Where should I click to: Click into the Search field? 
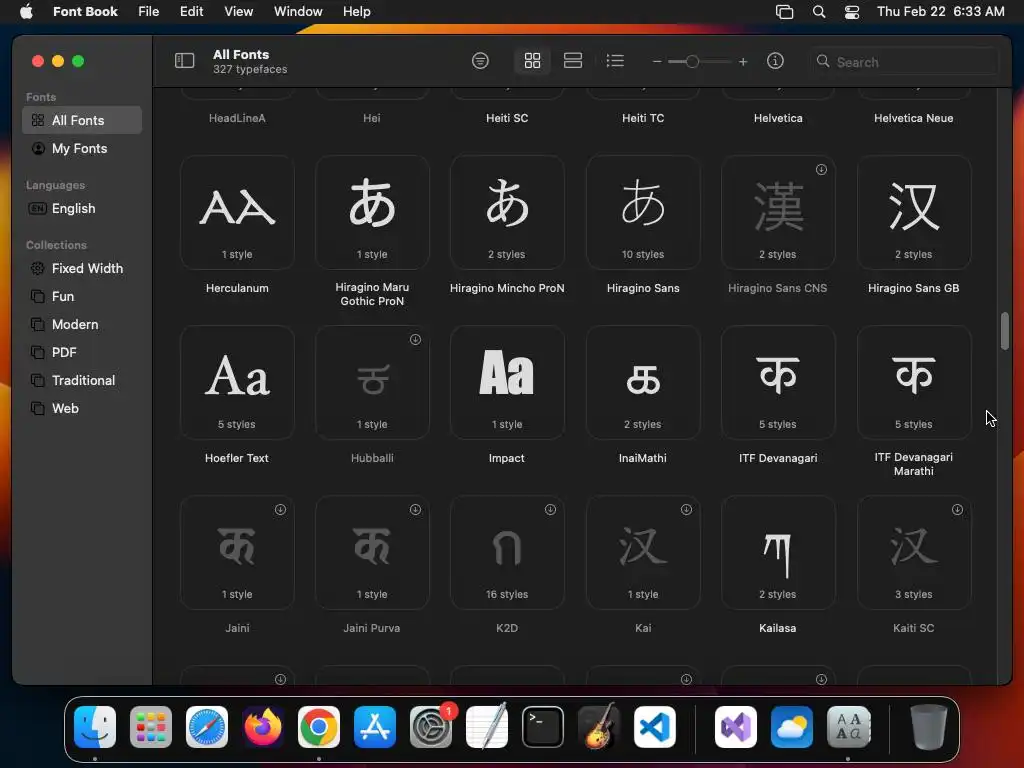tap(906, 61)
